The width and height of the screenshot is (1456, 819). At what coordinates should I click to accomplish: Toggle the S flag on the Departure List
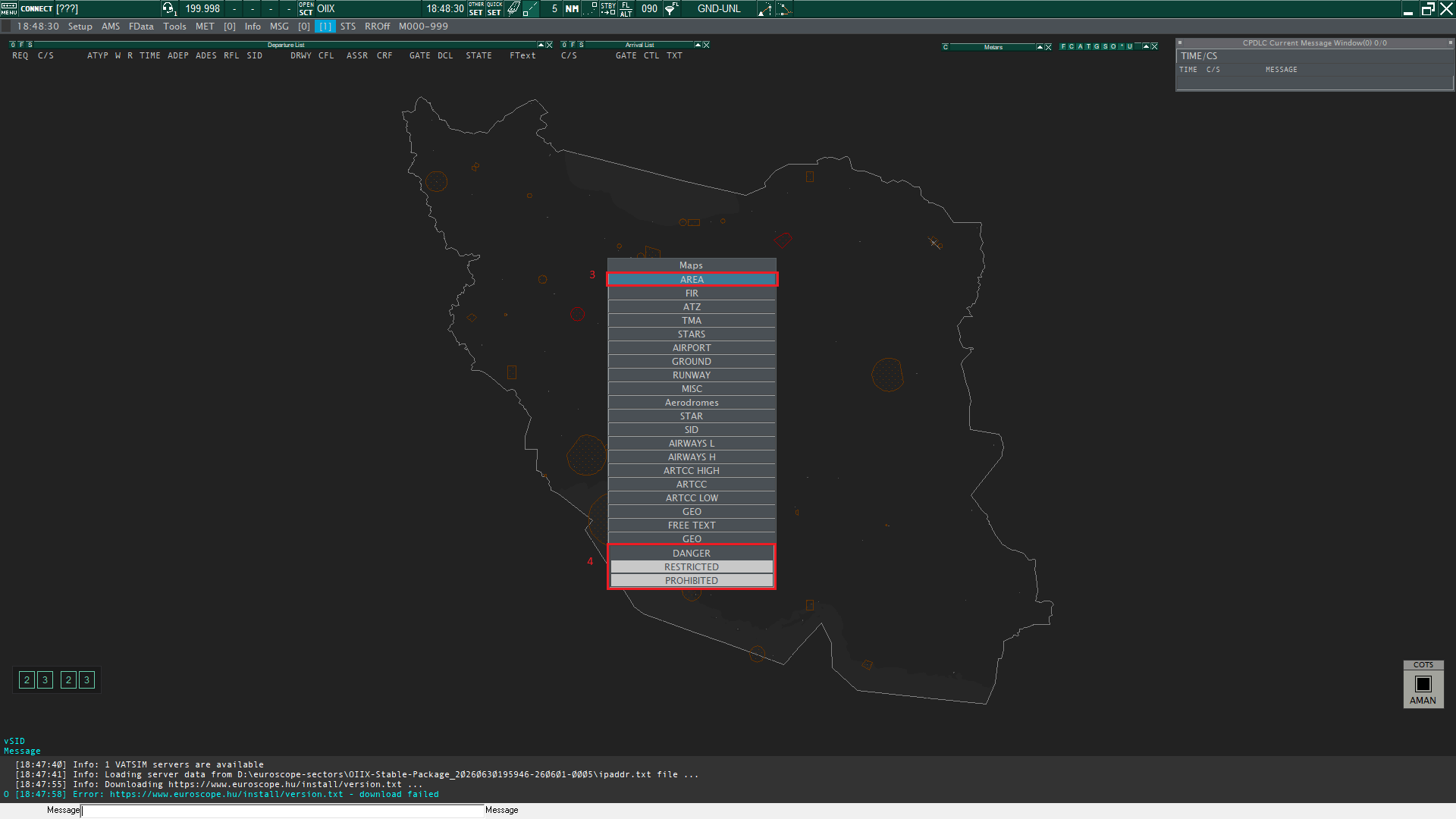(x=30, y=45)
